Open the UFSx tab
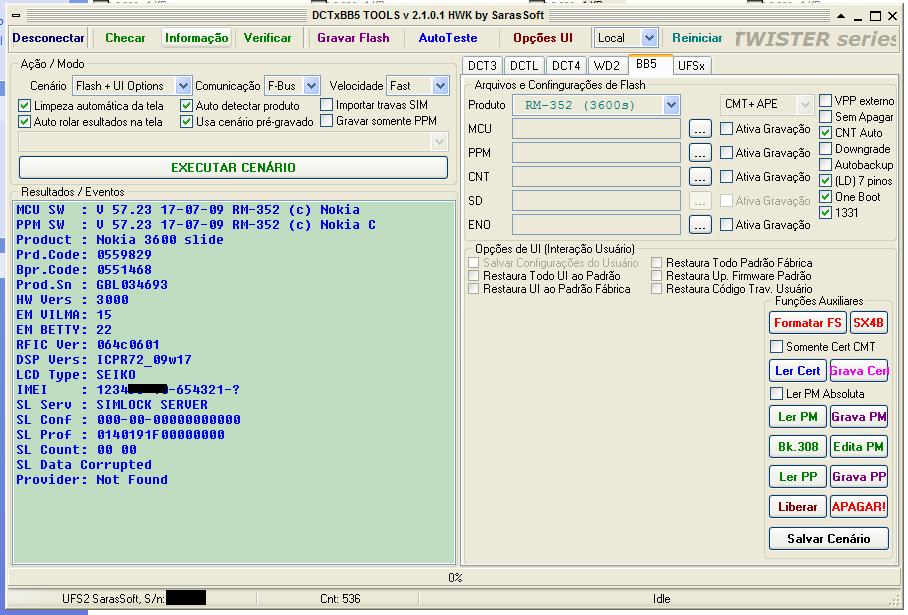 click(x=691, y=66)
